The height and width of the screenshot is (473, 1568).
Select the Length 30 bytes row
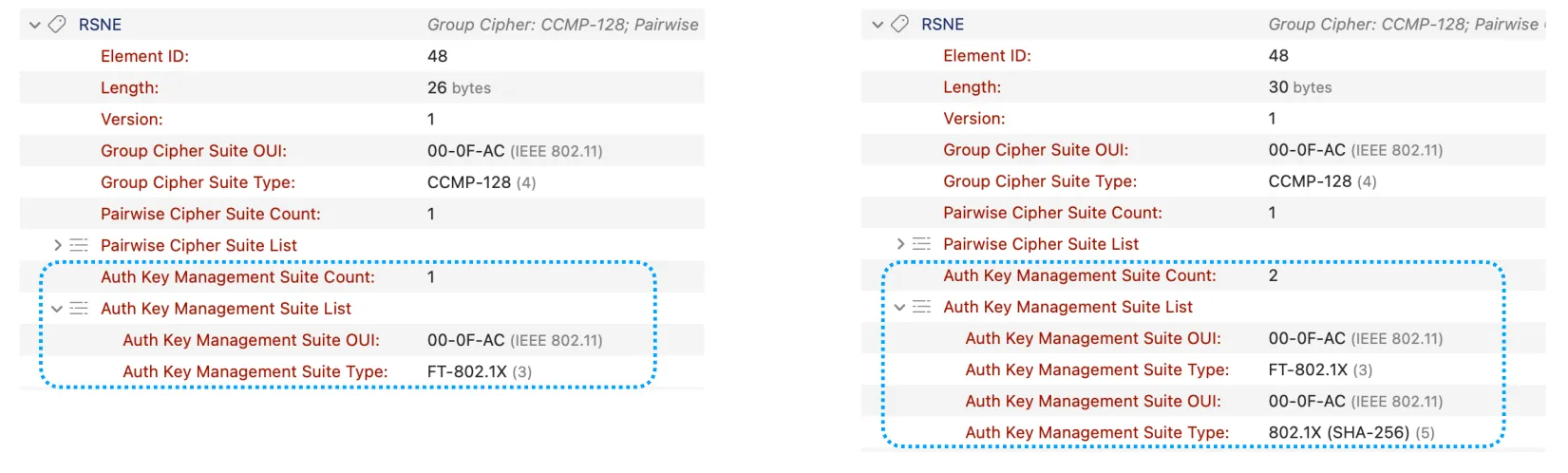[x=1203, y=86]
